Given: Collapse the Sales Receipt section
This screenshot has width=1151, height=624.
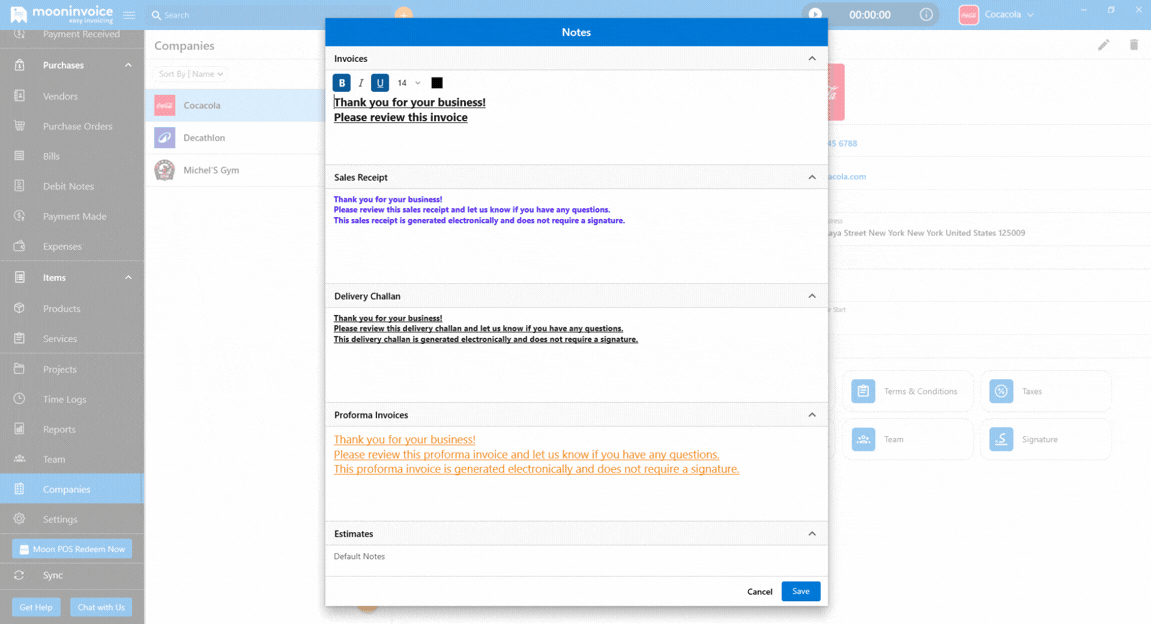Looking at the screenshot, I should [x=812, y=177].
